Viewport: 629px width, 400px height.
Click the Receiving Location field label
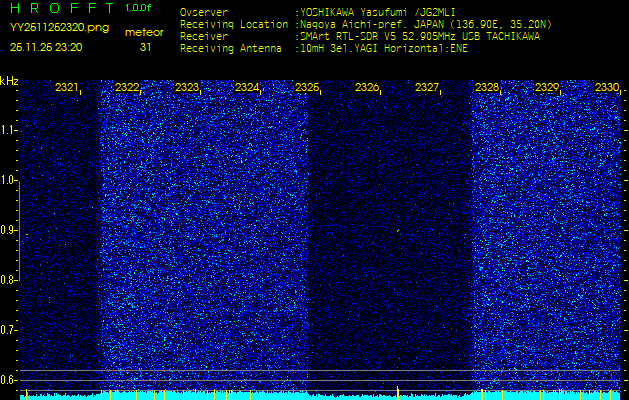(234, 25)
